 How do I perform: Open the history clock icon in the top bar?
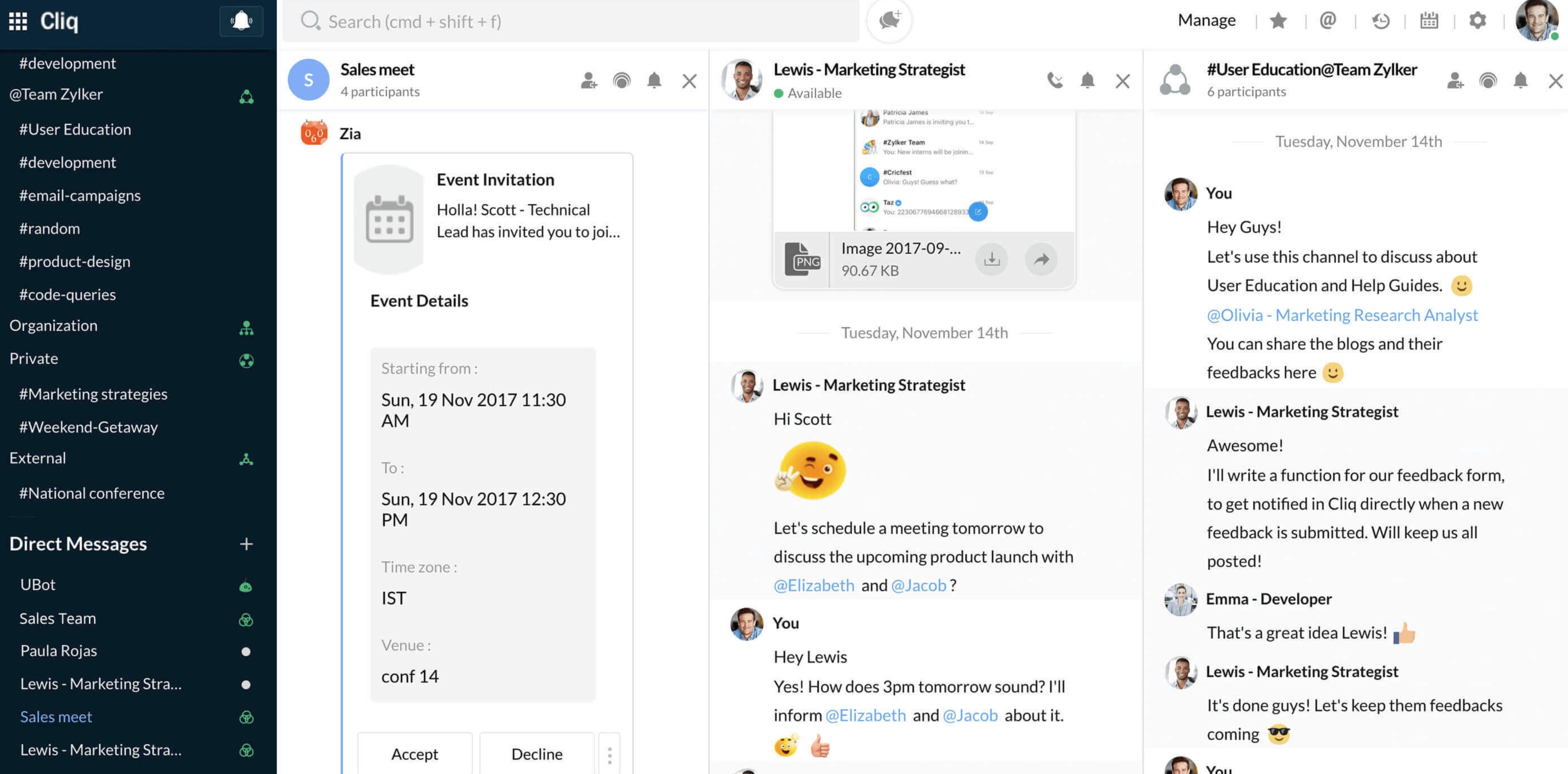(1380, 21)
